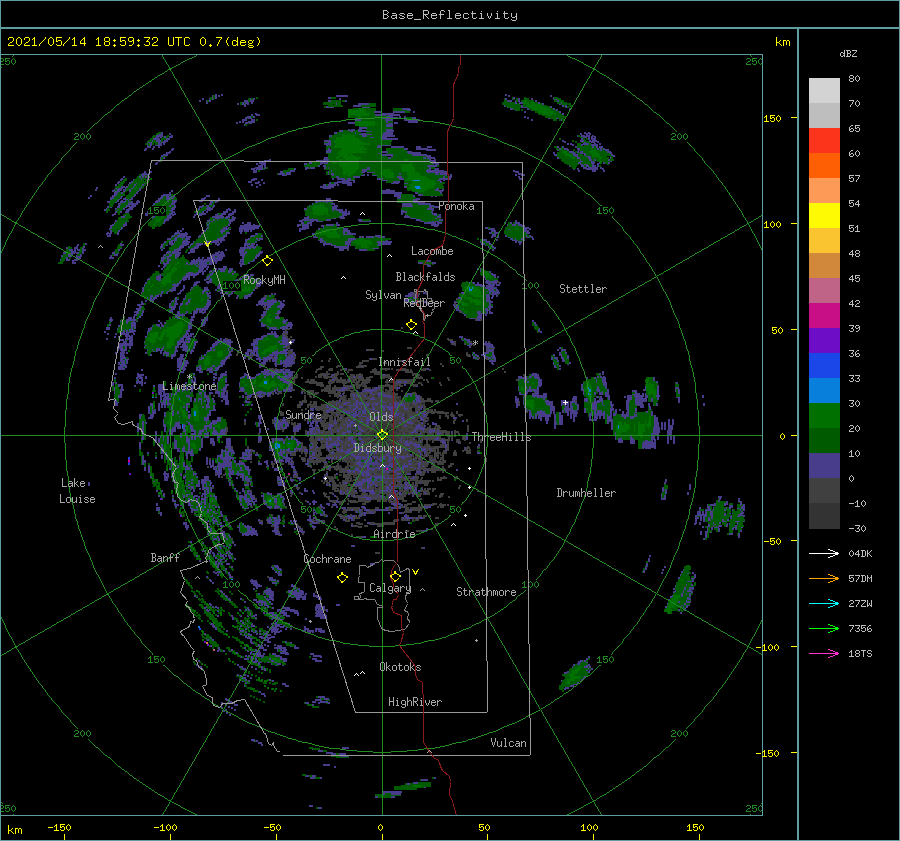Click the dBZ legend heading

click(848, 53)
